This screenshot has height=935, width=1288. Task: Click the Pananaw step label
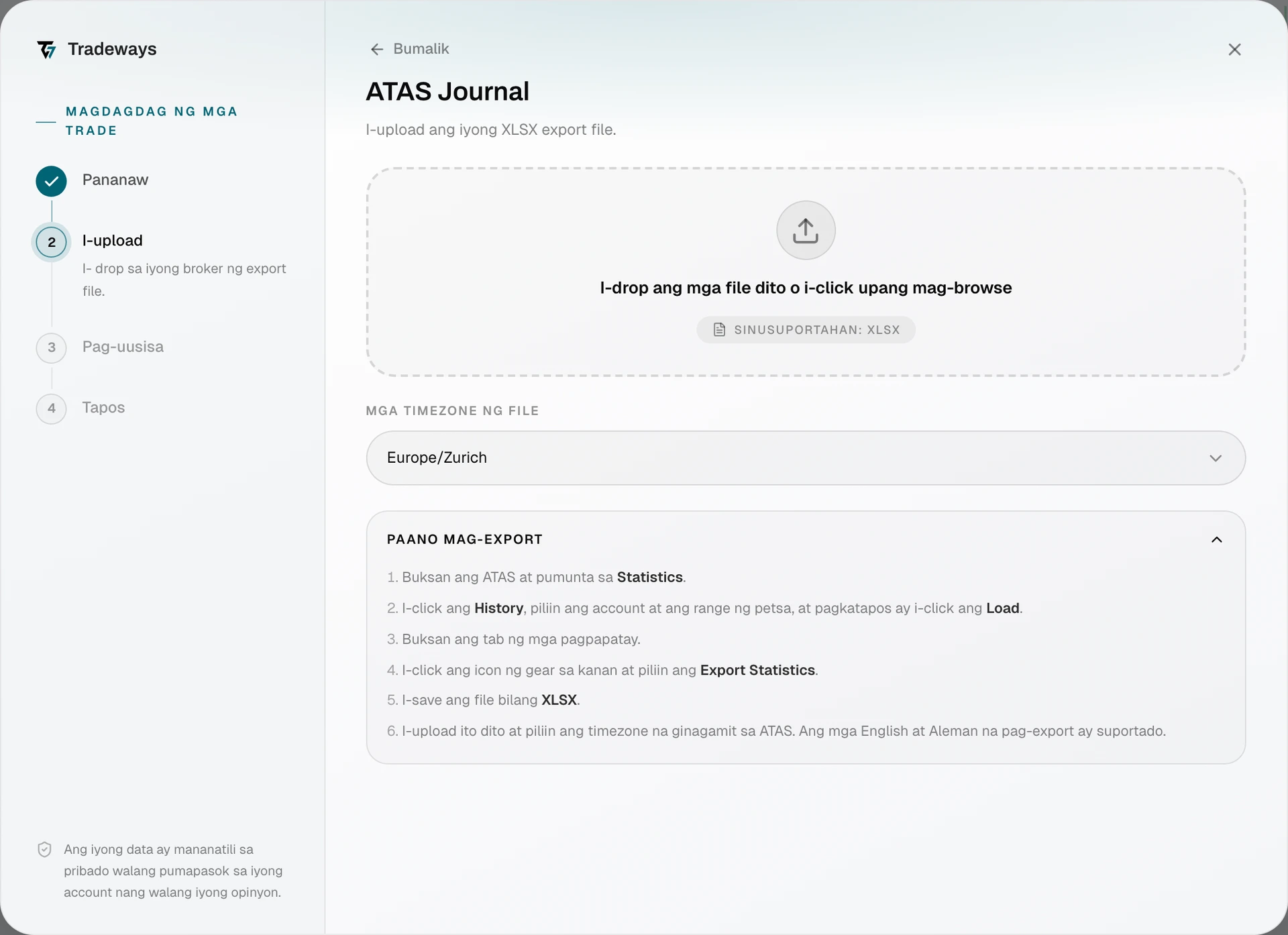coord(115,180)
